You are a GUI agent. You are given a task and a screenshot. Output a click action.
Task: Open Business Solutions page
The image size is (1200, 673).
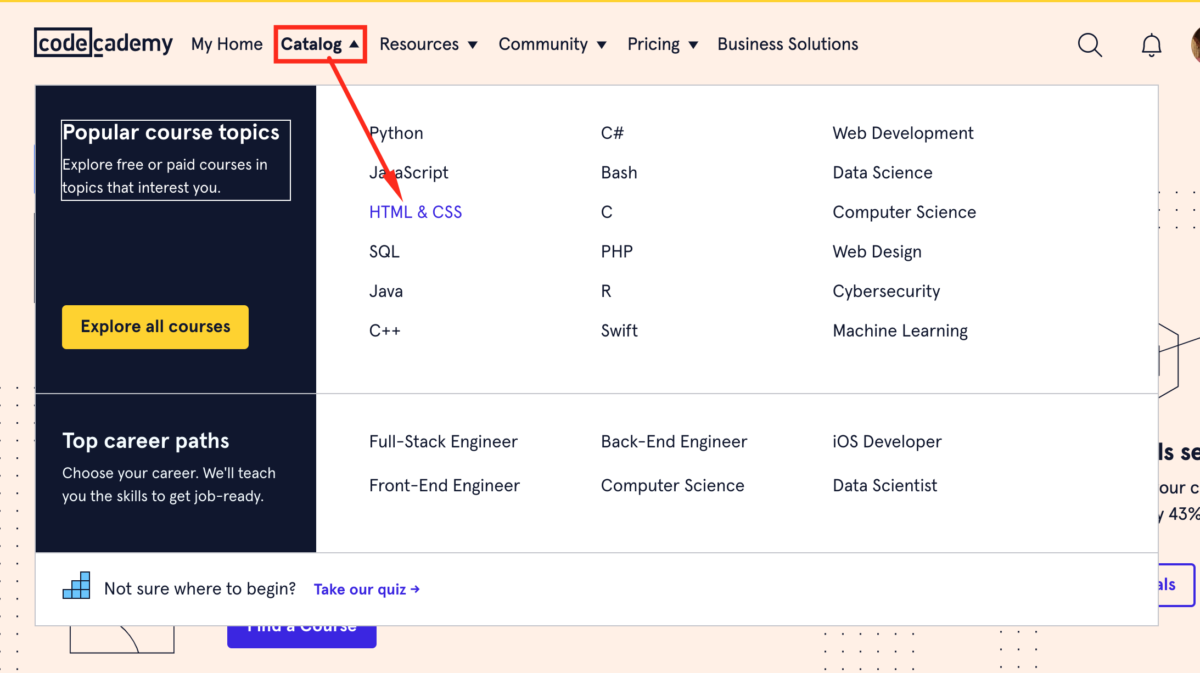pyautogui.click(x=787, y=44)
